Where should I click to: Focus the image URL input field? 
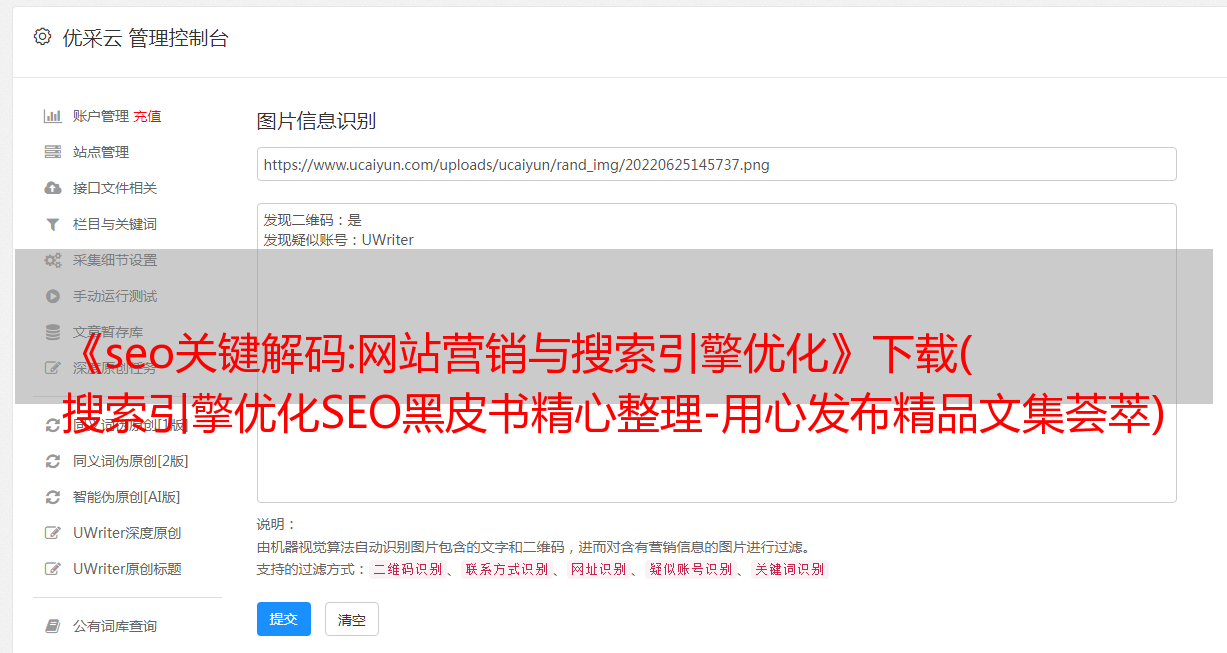[x=716, y=164]
